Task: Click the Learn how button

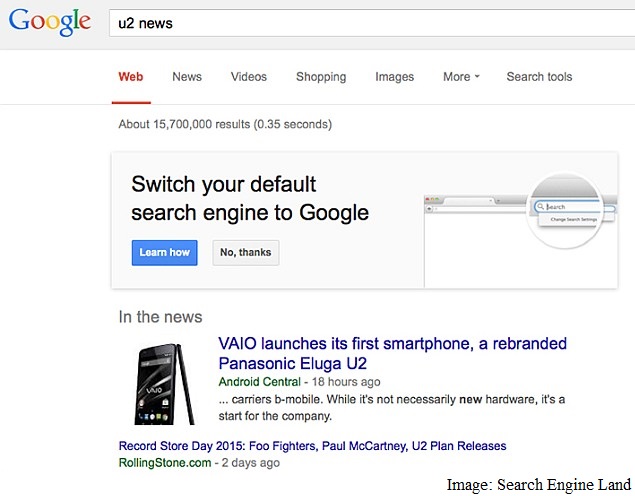Action: 164,253
